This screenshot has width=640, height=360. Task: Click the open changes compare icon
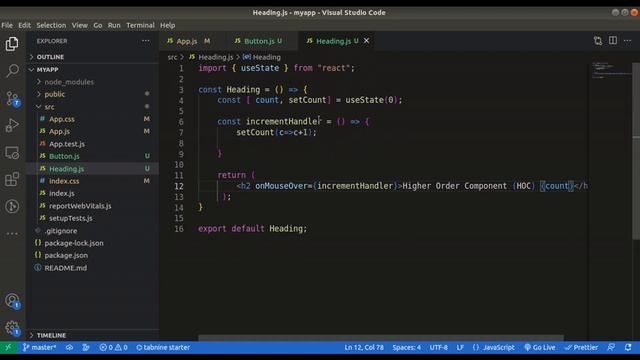click(598, 40)
